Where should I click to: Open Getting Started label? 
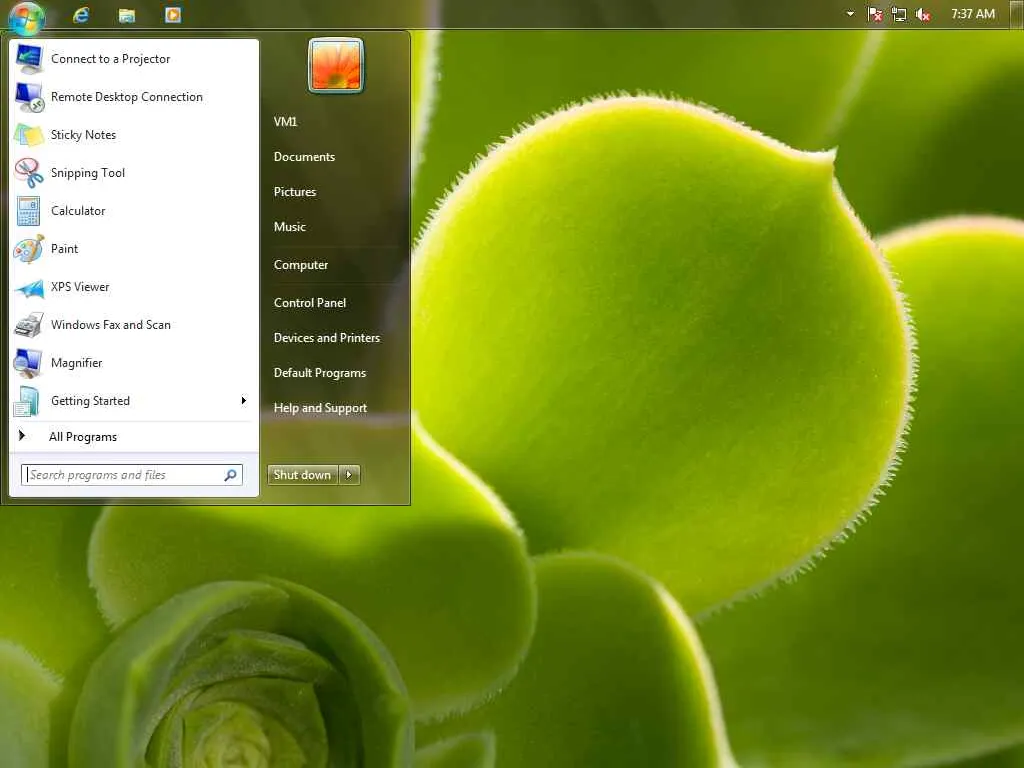point(90,400)
